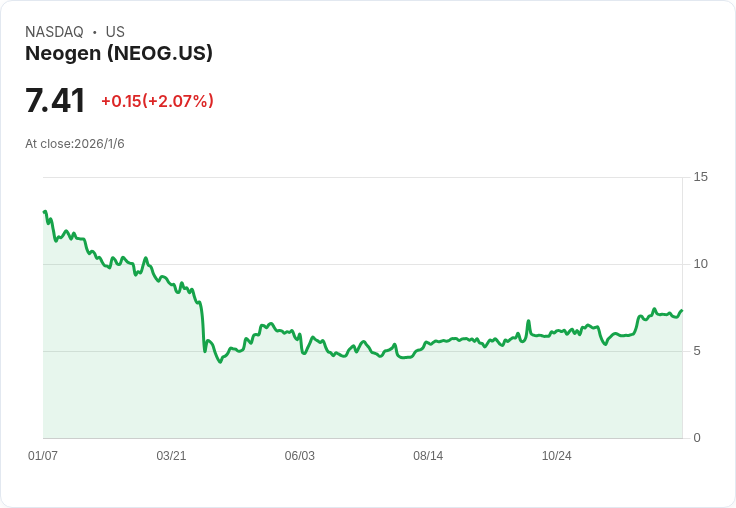Click the NASDAQ exchange label
Image resolution: width=736 pixels, height=508 pixels.
[x=54, y=31]
